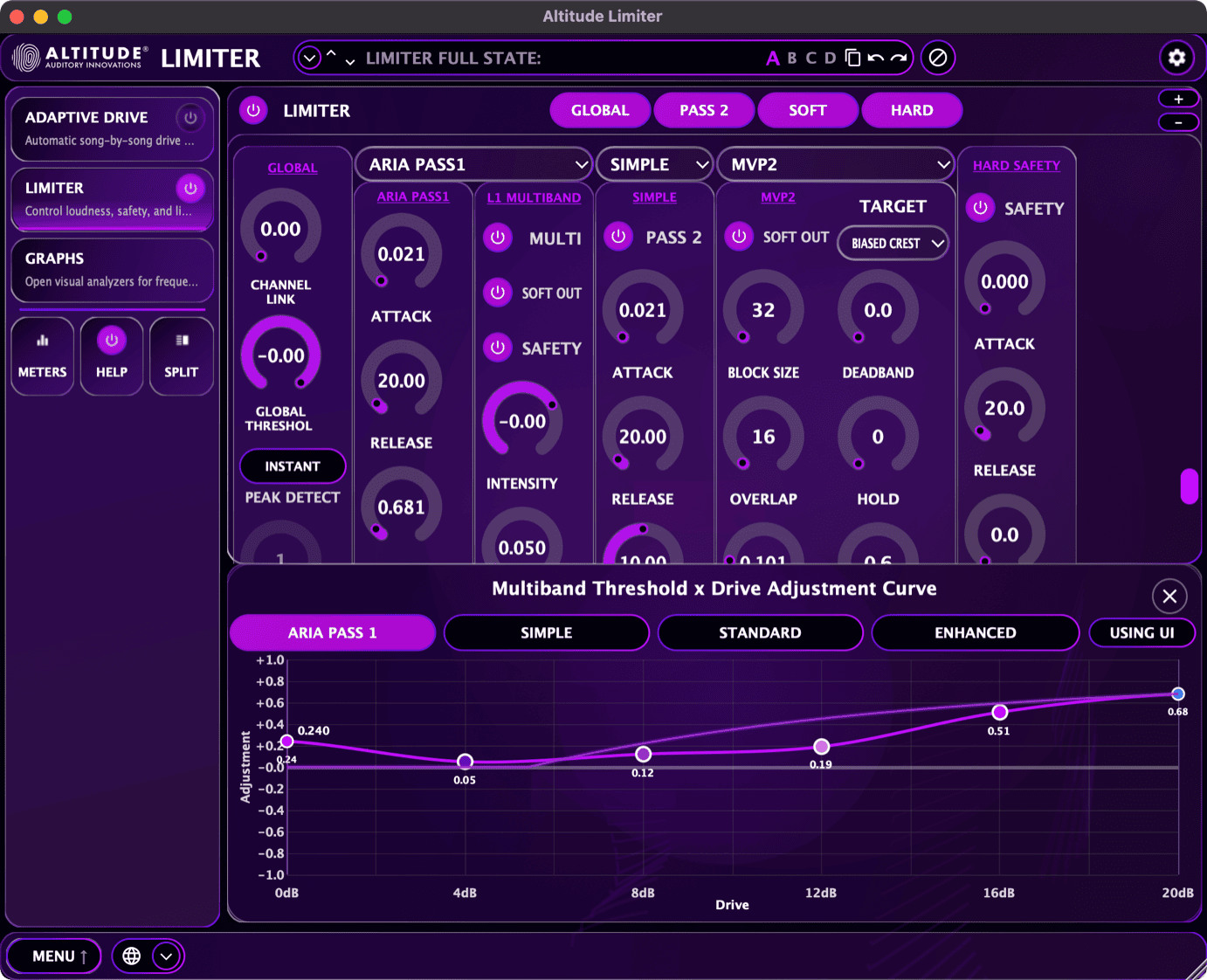Select the ENHANCED curve tab
The width and height of the screenshot is (1207, 980).
pos(976,632)
